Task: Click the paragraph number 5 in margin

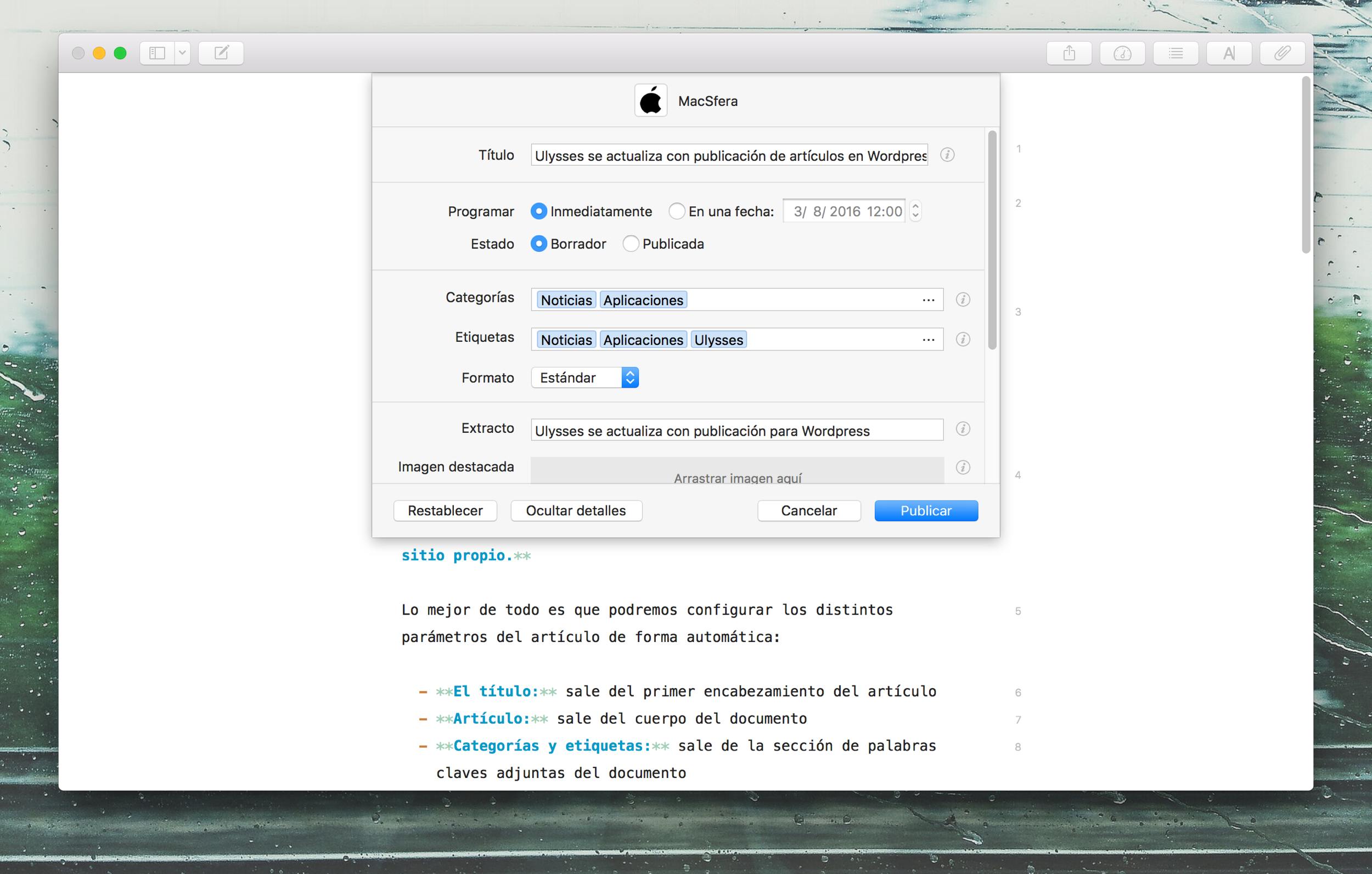Action: pyautogui.click(x=1017, y=611)
